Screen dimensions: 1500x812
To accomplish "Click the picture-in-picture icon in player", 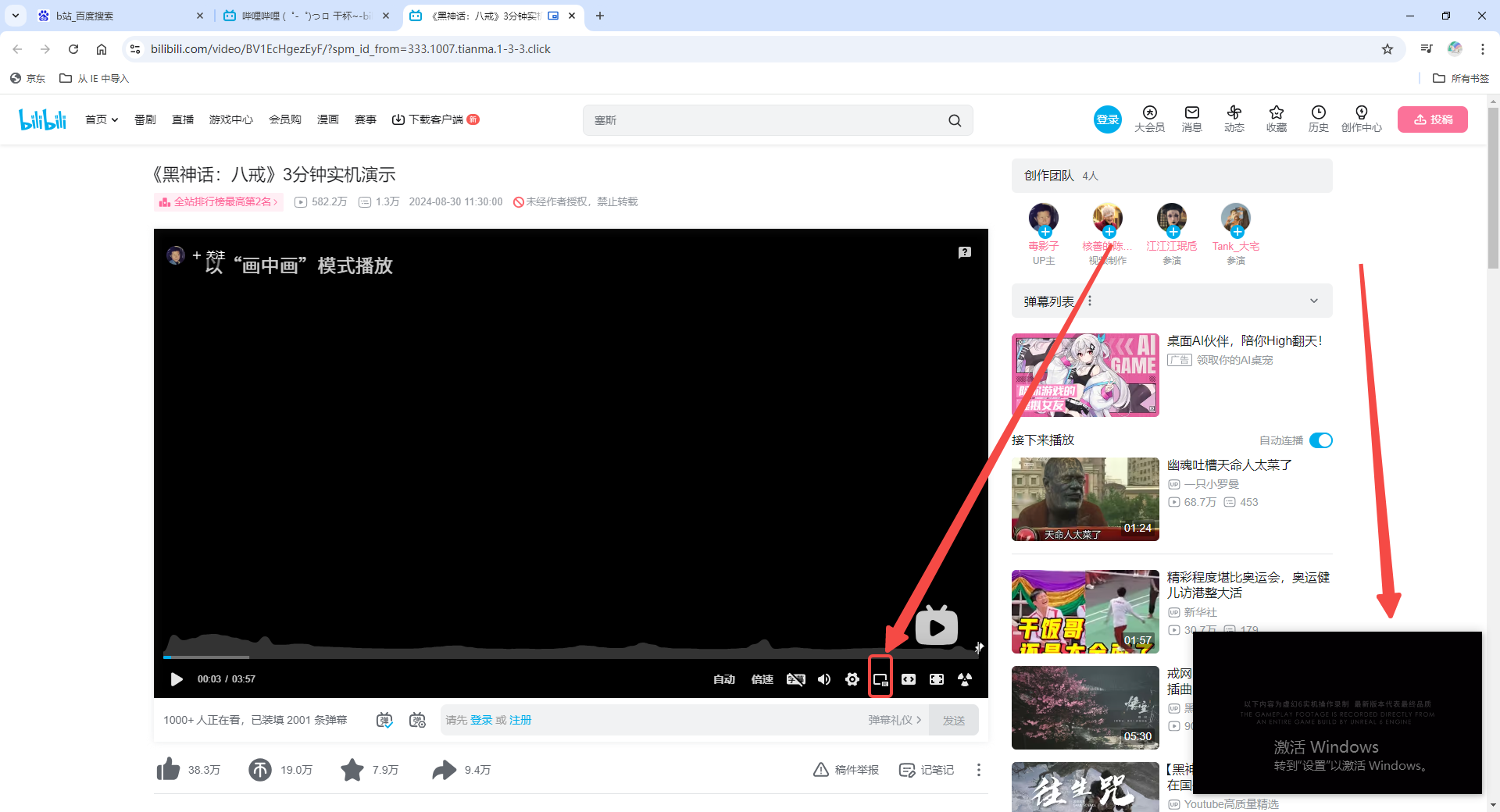I will click(880, 680).
